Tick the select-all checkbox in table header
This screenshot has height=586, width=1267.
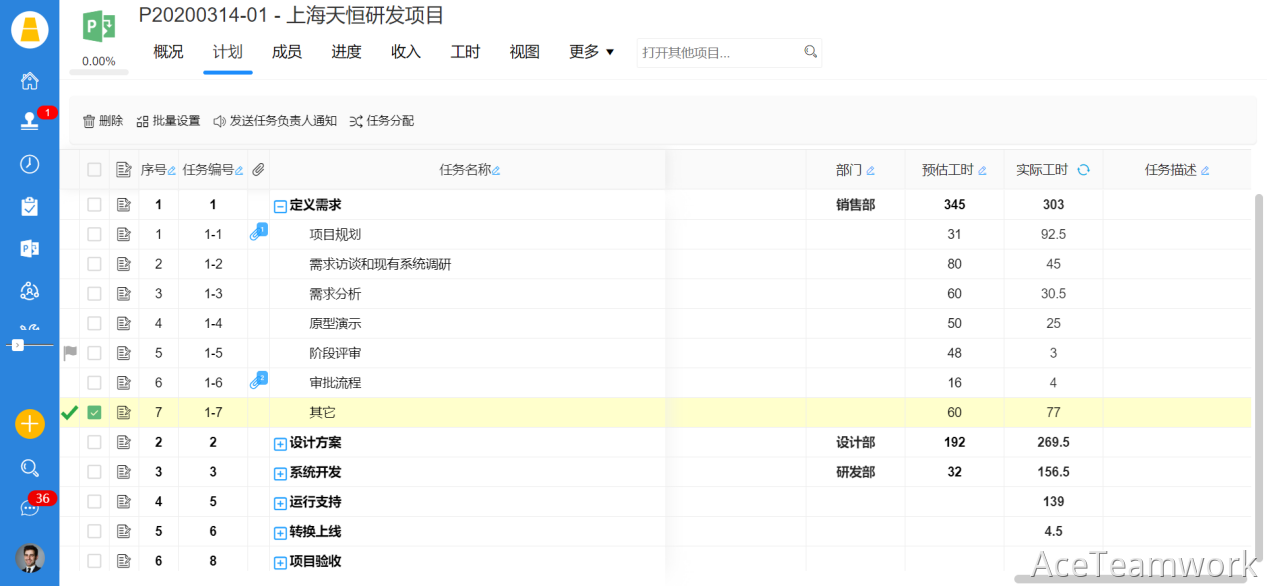point(94,170)
